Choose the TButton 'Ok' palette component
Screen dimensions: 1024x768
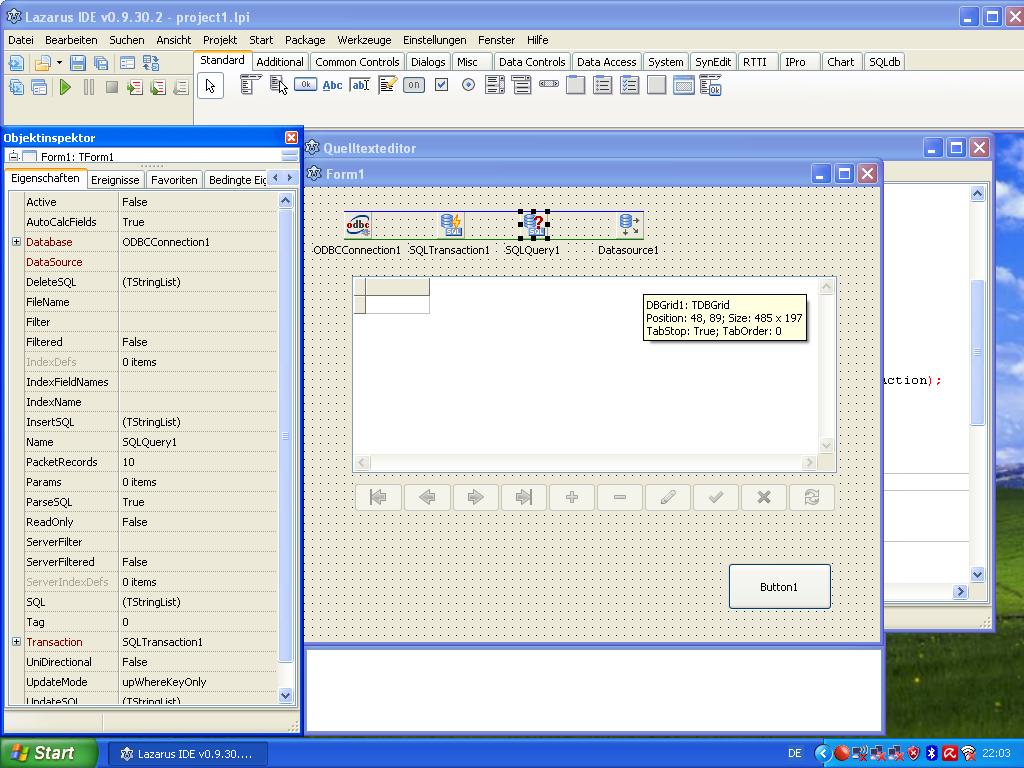point(305,86)
